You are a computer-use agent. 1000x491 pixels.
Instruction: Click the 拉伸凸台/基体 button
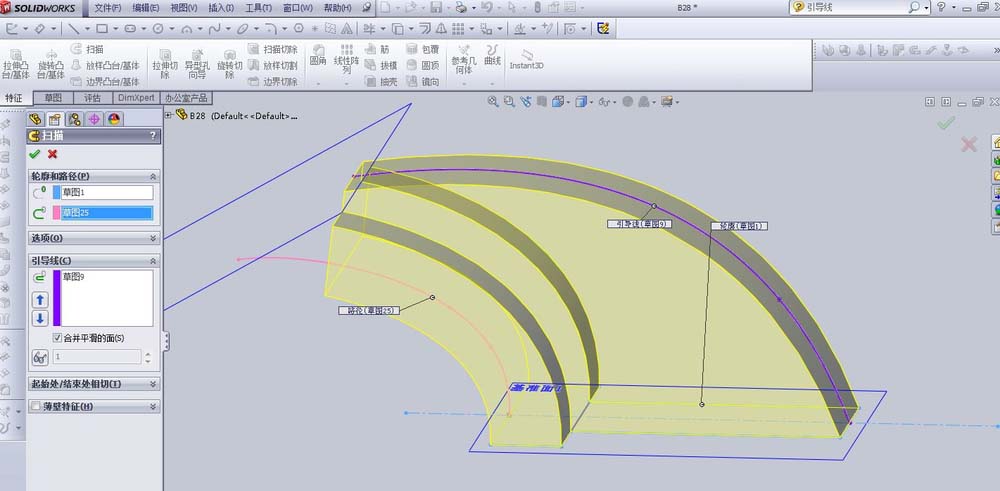click(x=16, y=63)
